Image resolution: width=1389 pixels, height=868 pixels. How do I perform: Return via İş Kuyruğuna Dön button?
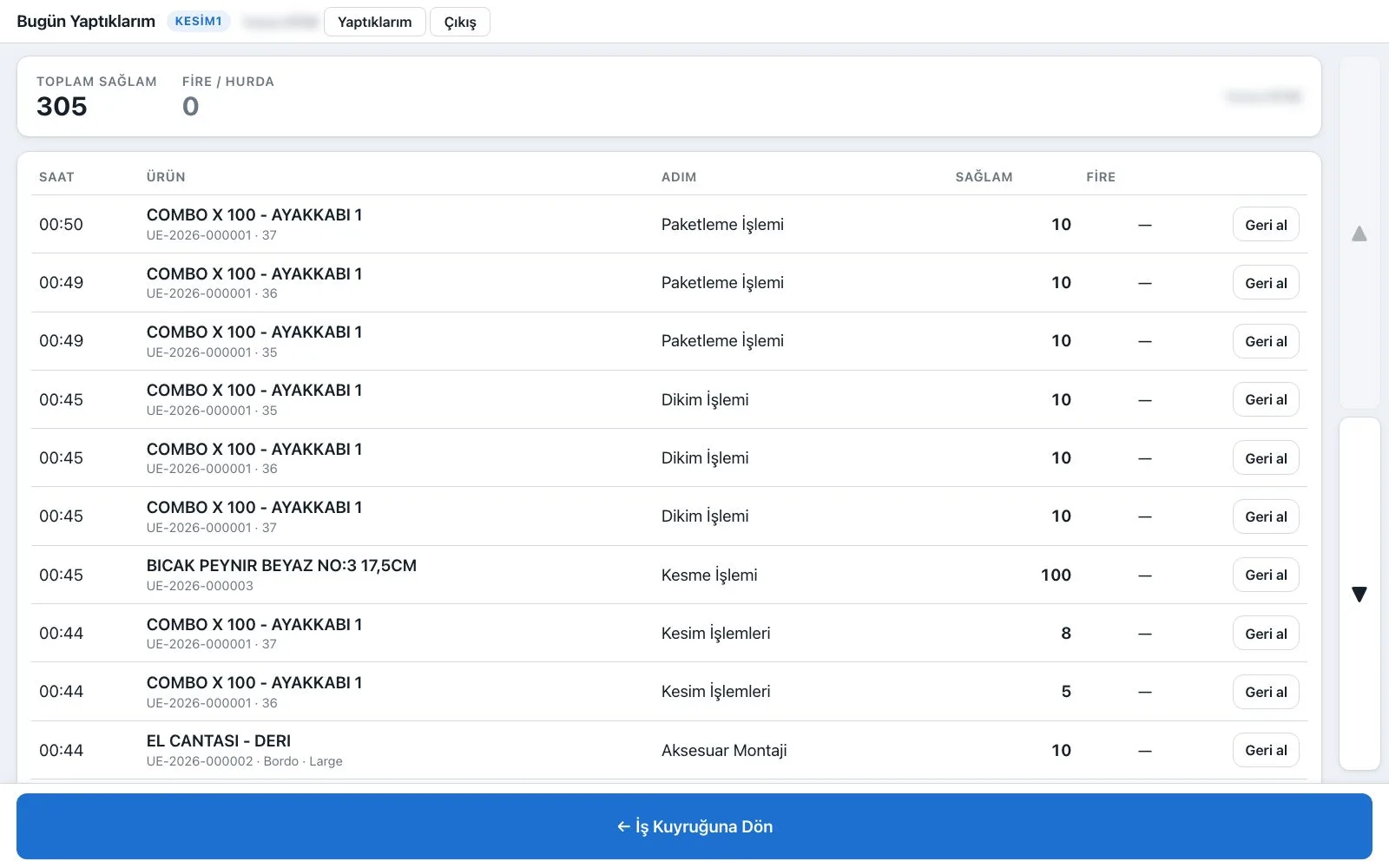point(694,826)
